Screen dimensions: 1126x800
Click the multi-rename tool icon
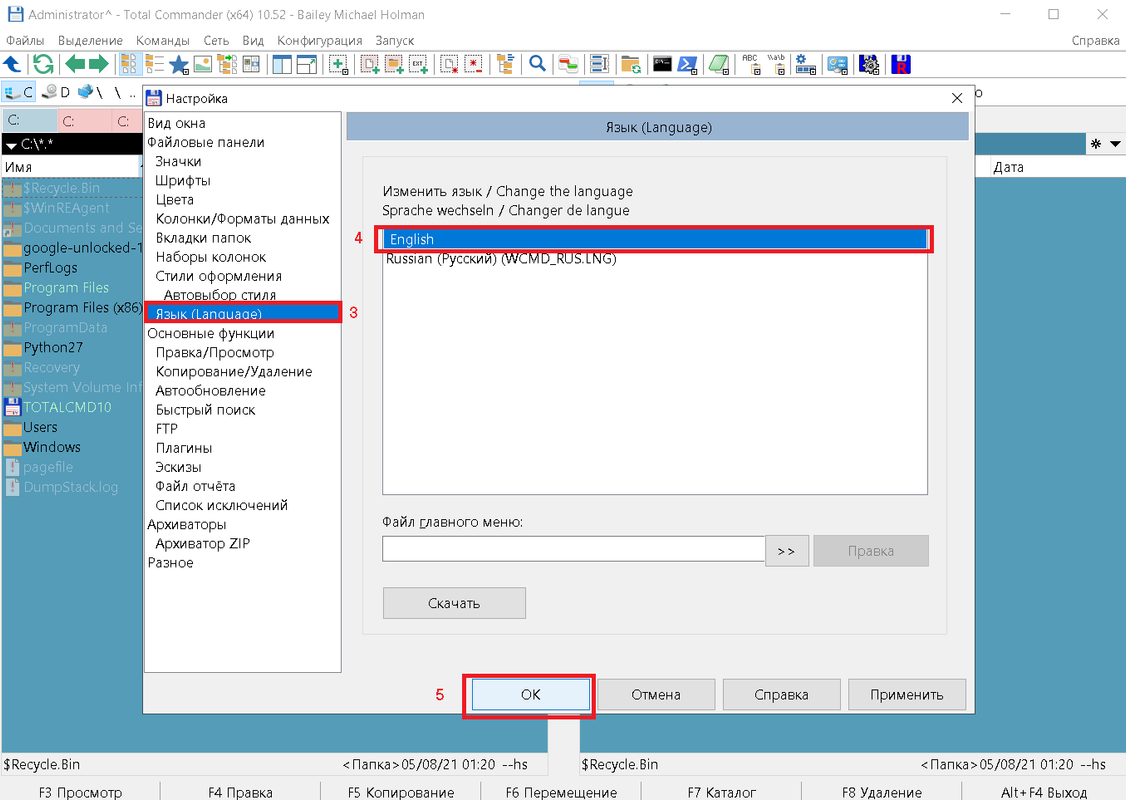coord(600,65)
